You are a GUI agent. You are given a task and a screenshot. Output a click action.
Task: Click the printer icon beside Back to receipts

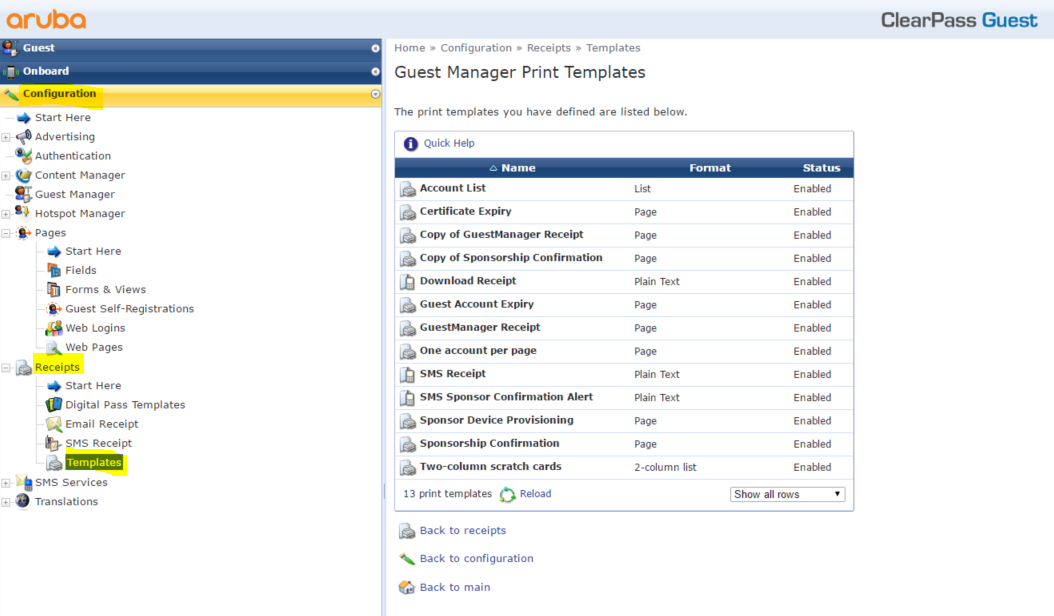407,531
